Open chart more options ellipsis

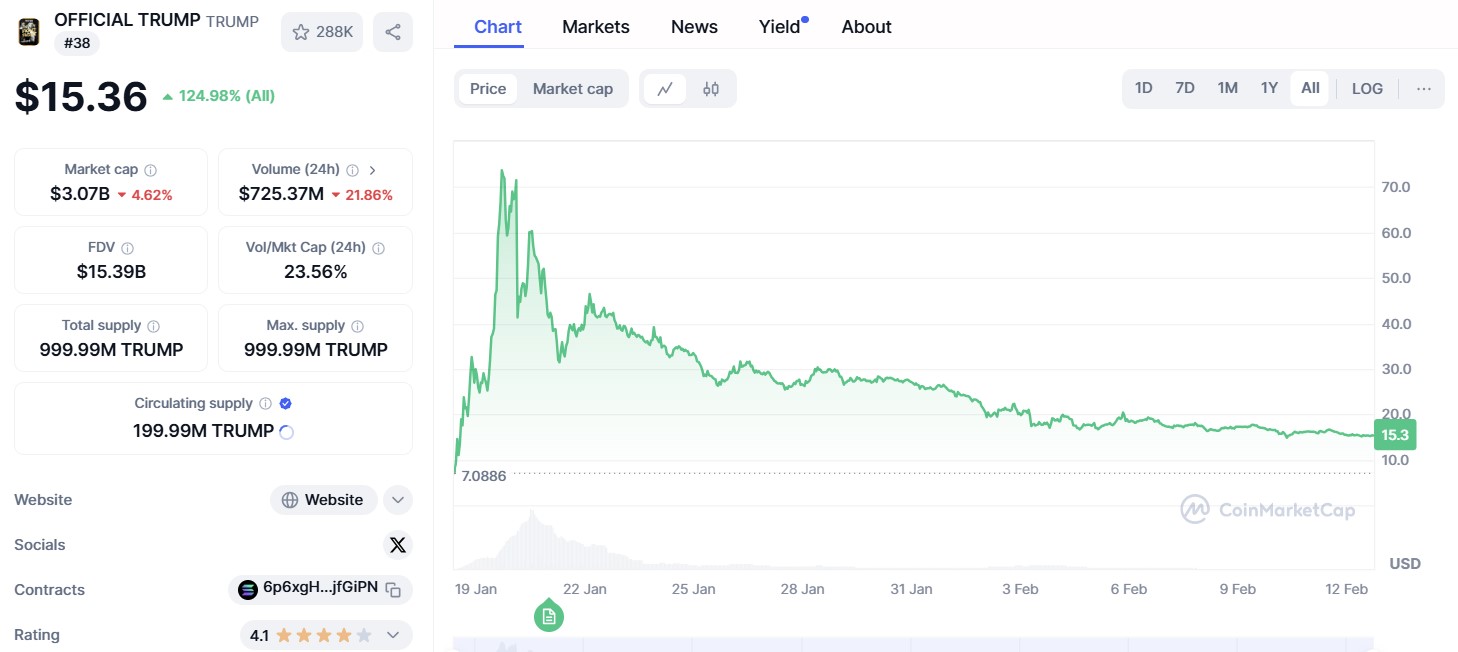click(1424, 88)
